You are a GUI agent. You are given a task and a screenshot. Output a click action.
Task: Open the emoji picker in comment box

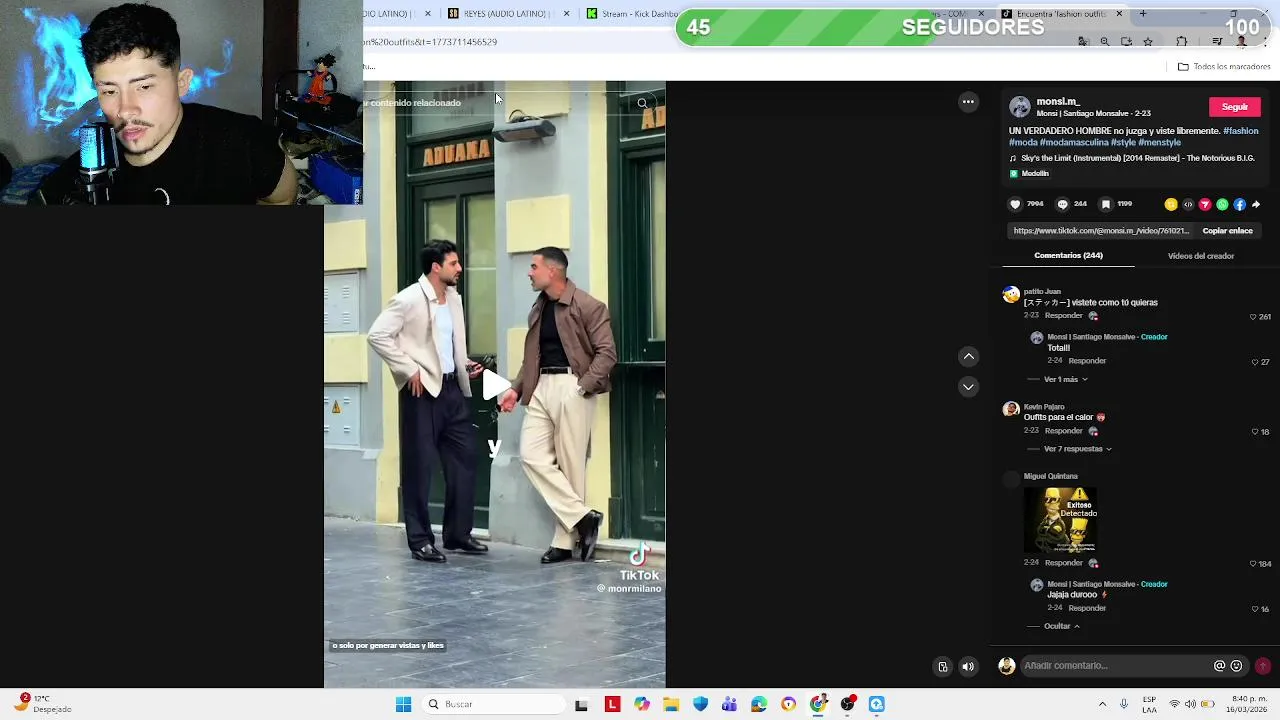click(1236, 666)
